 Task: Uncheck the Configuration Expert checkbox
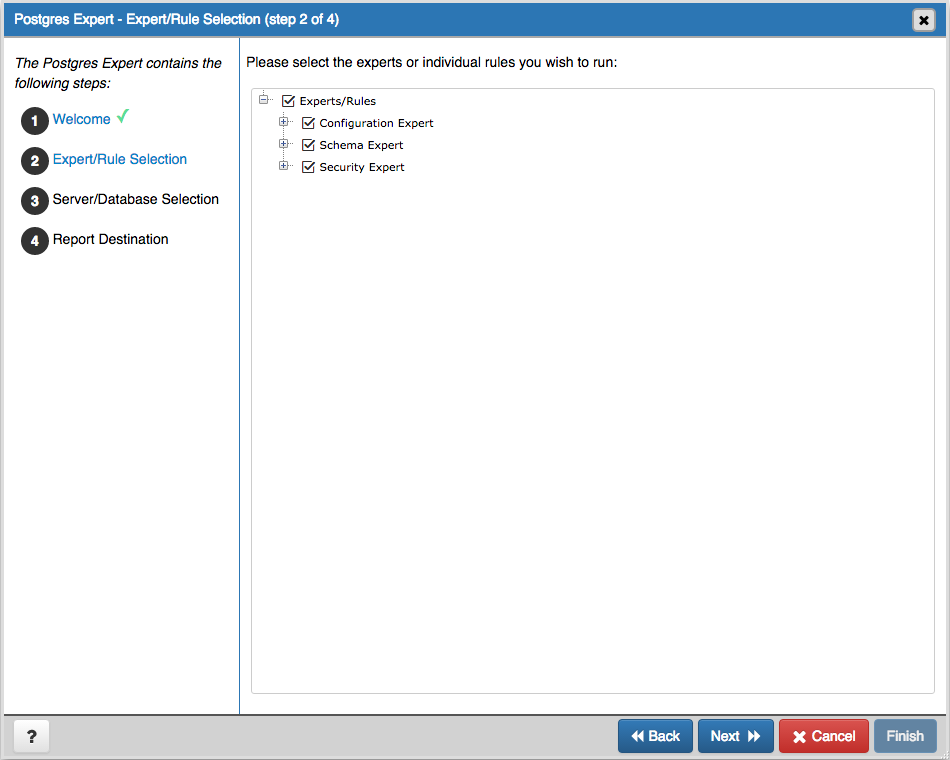[x=308, y=123]
